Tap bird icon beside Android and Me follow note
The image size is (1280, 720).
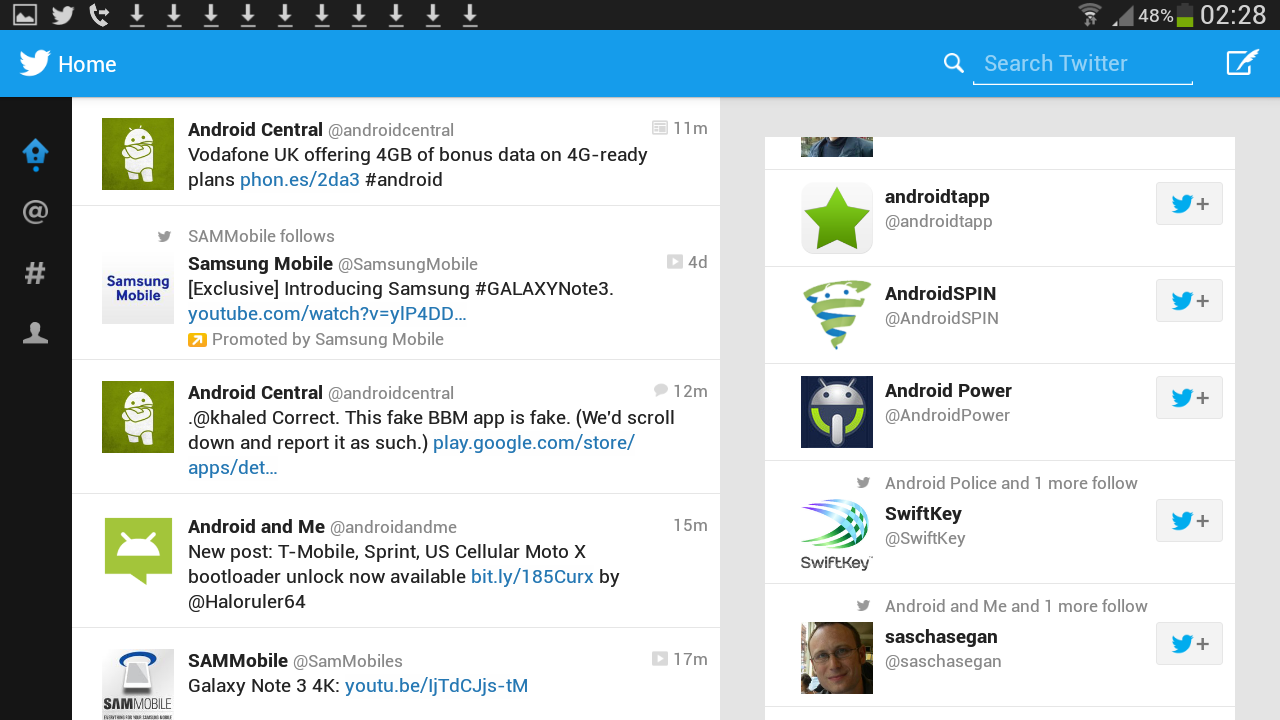864,606
